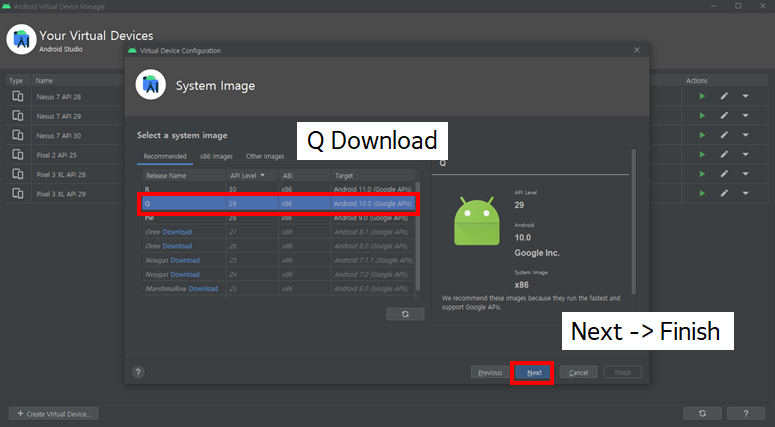Image resolution: width=775 pixels, height=427 pixels.
Task: Switch to the Recommended tab
Action: 165,156
